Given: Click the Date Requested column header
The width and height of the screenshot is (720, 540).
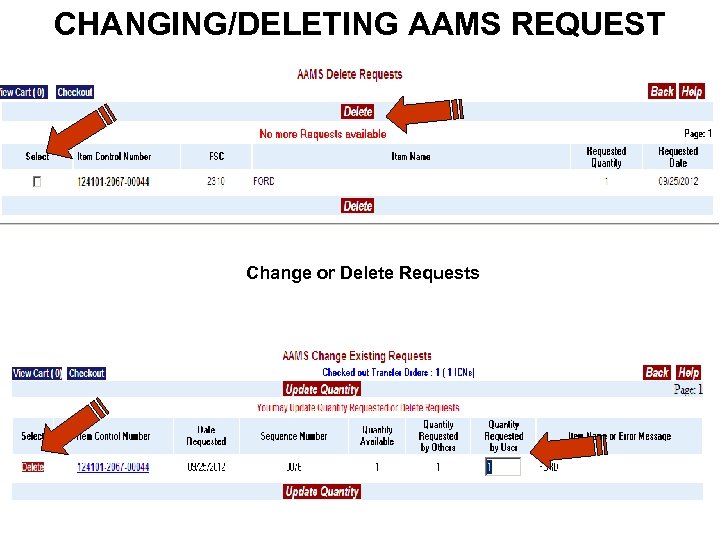Looking at the screenshot, I should 206,435.
